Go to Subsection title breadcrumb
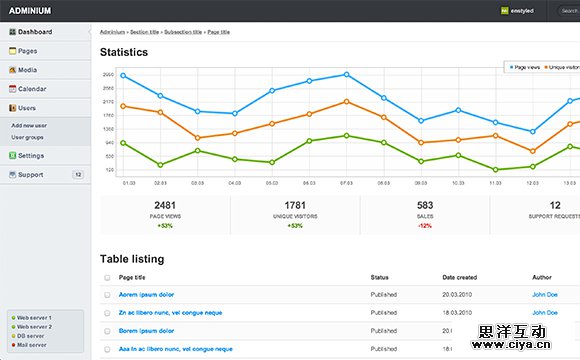This screenshot has height=360, width=580. 183,32
